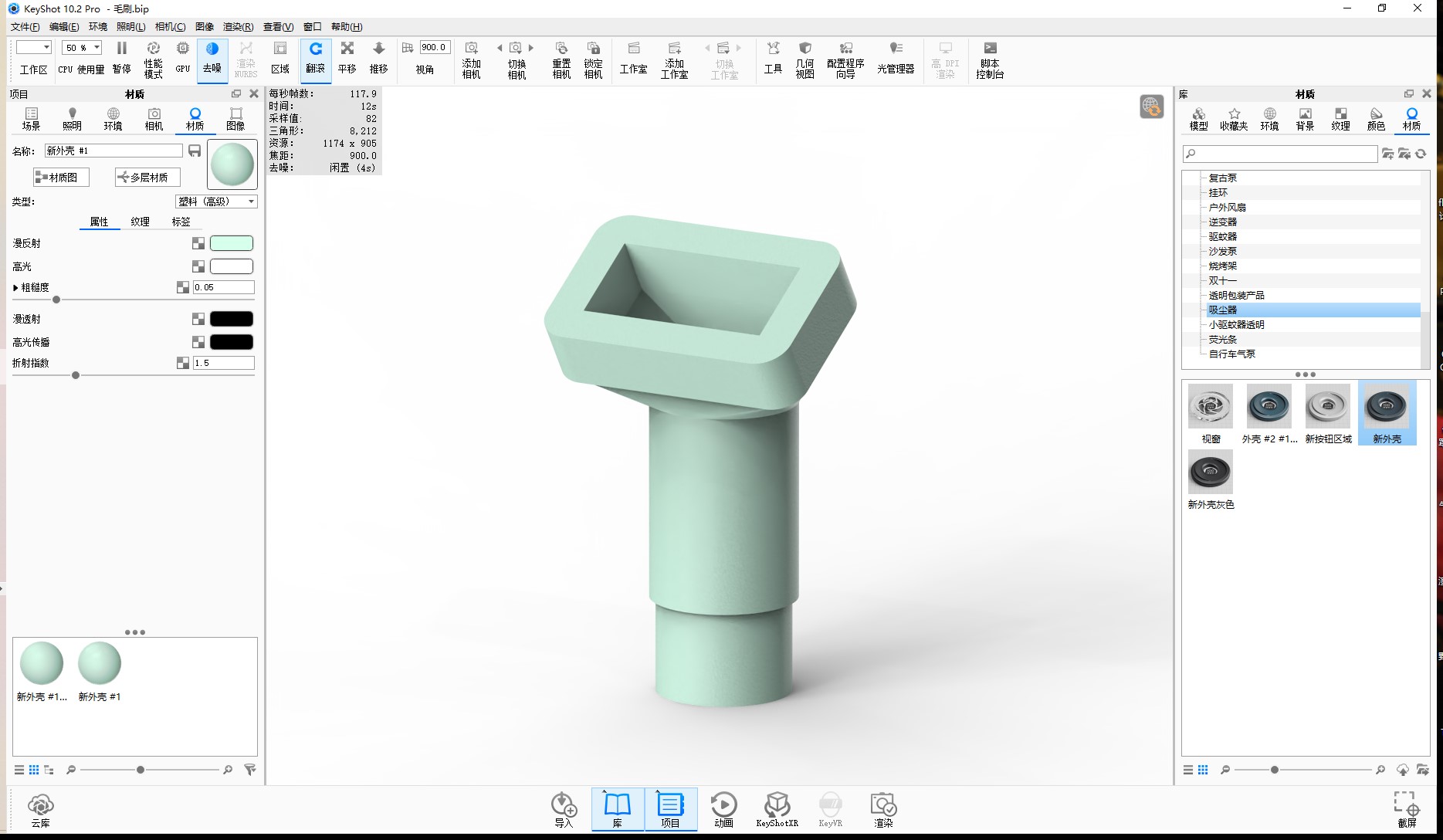The image size is (1443, 840).
Task: Open the 动画 animation panel
Action: click(723, 809)
